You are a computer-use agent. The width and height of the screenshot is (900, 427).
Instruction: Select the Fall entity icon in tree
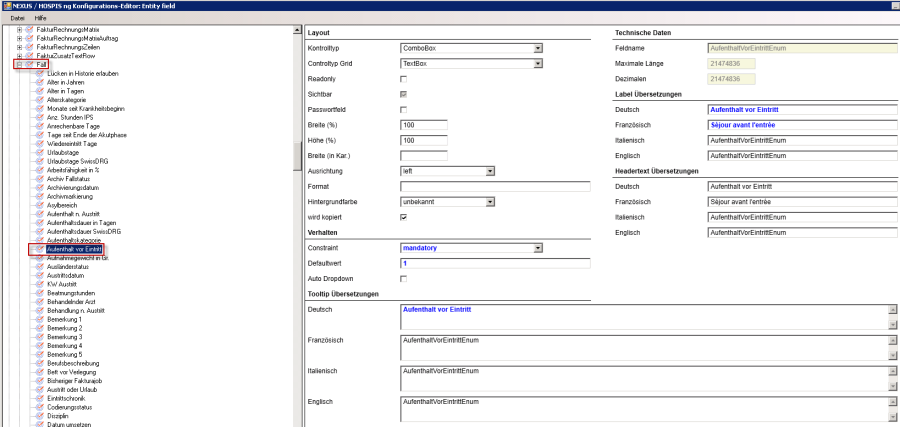click(29, 64)
